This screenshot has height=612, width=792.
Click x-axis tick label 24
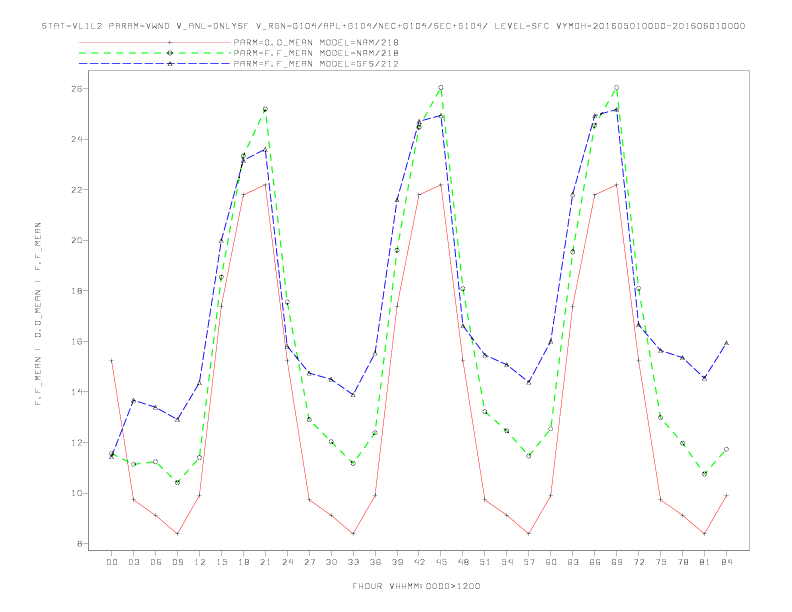pyautogui.click(x=287, y=562)
